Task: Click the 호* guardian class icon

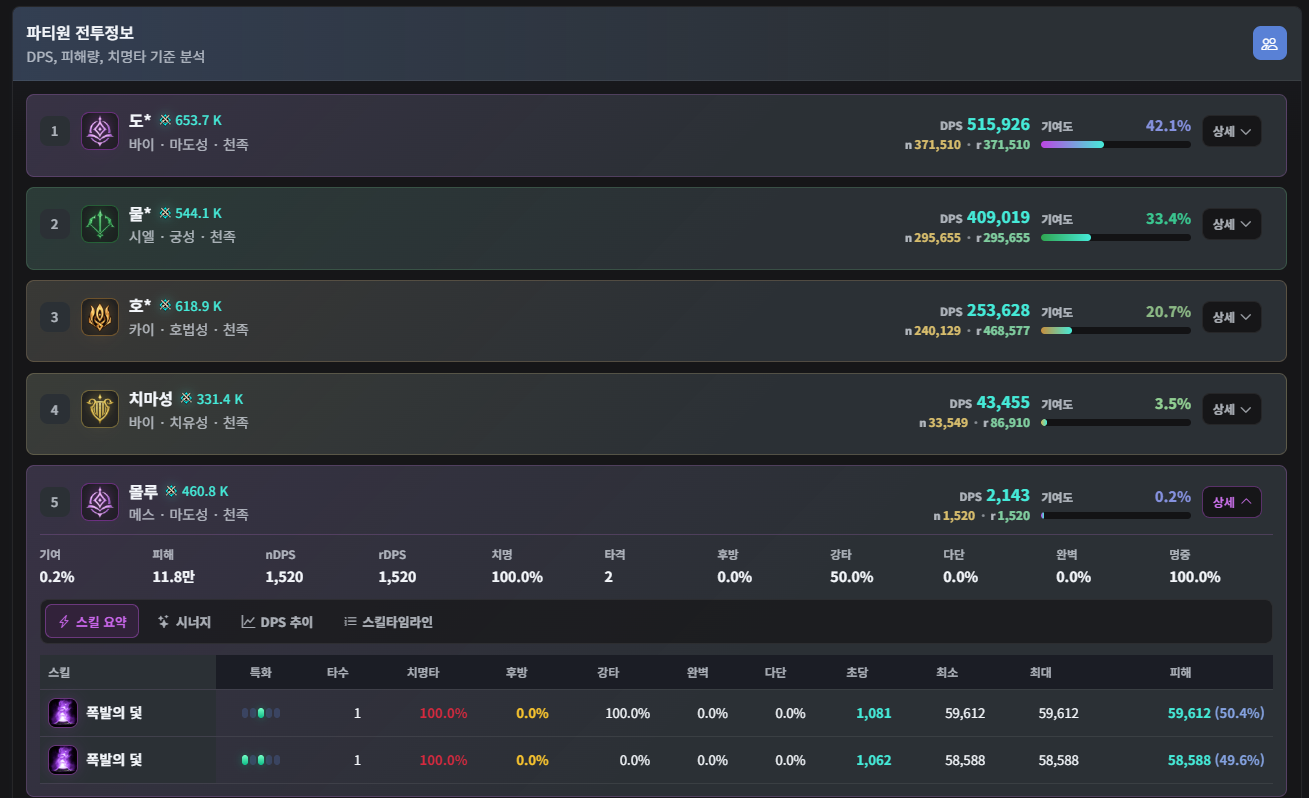Action: [x=100, y=317]
